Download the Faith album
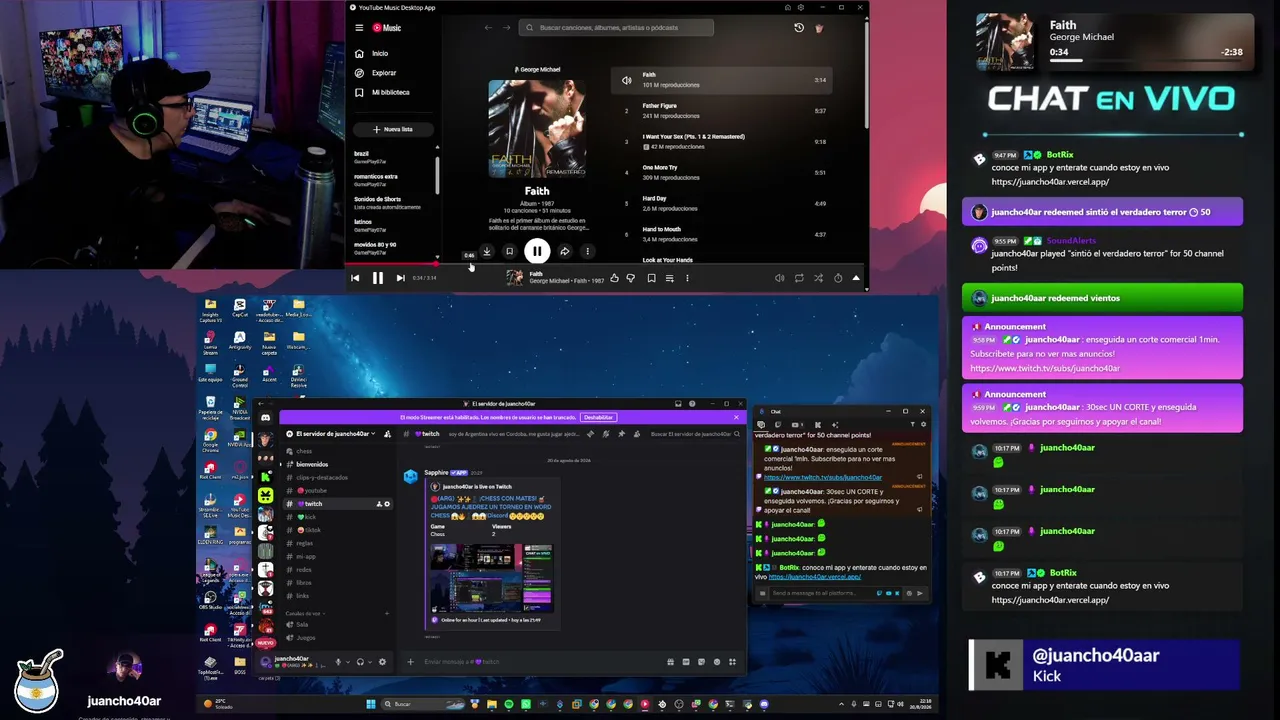 click(486, 252)
